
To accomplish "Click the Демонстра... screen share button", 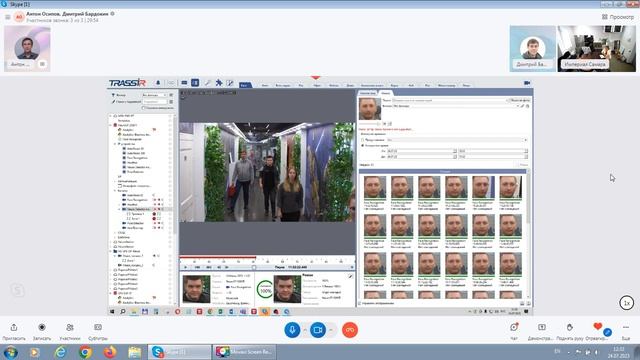I will pos(541,331).
